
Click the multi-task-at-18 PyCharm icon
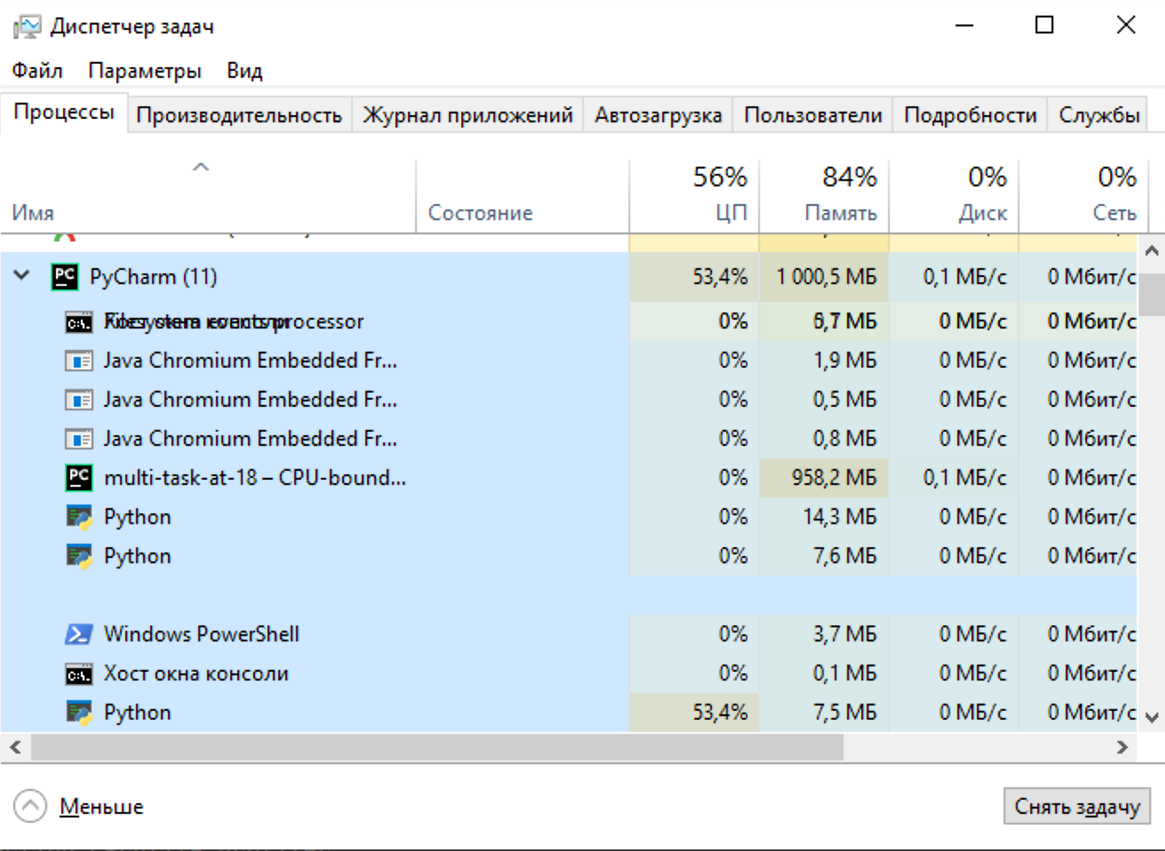tap(79, 477)
